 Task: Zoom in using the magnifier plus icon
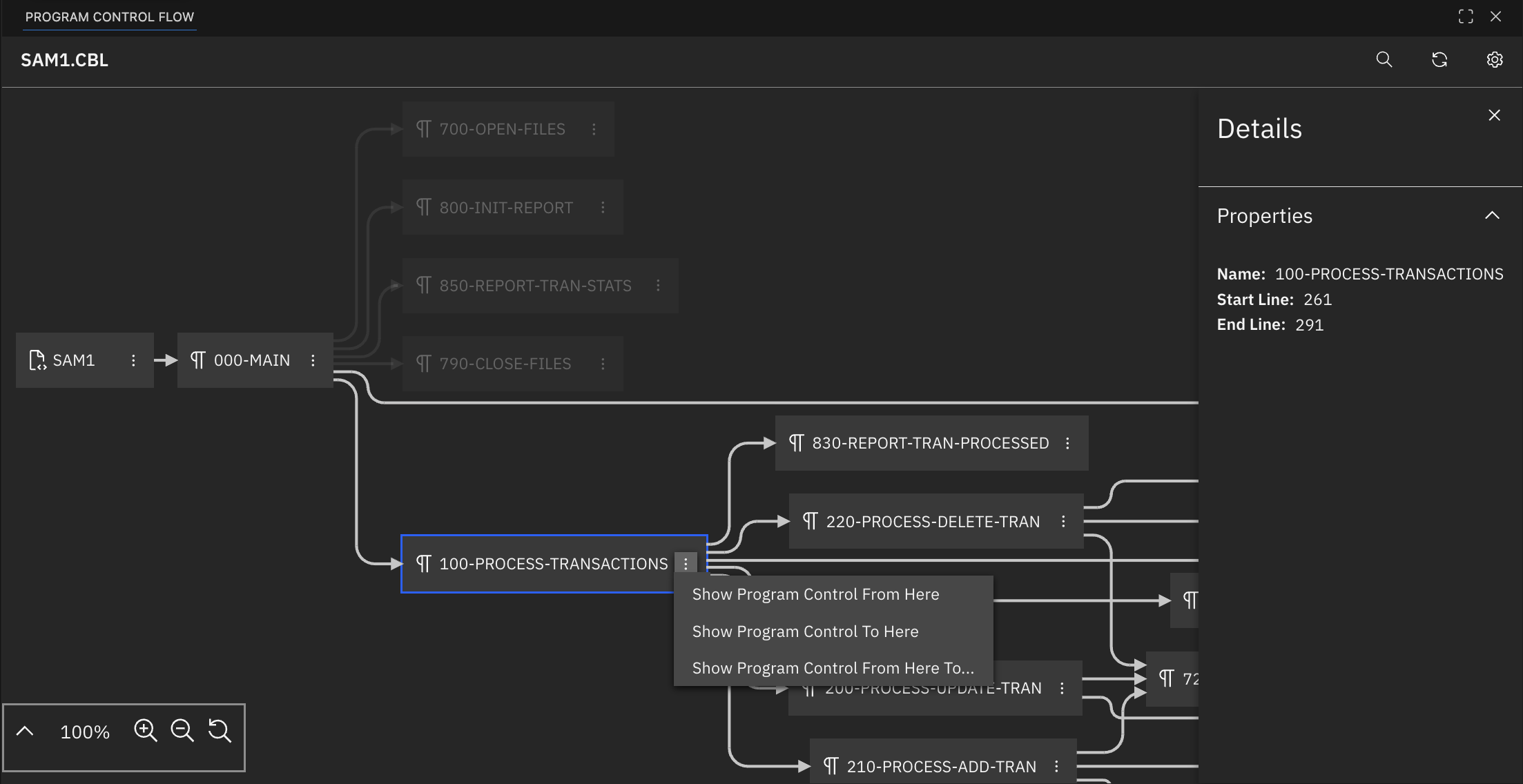(146, 730)
